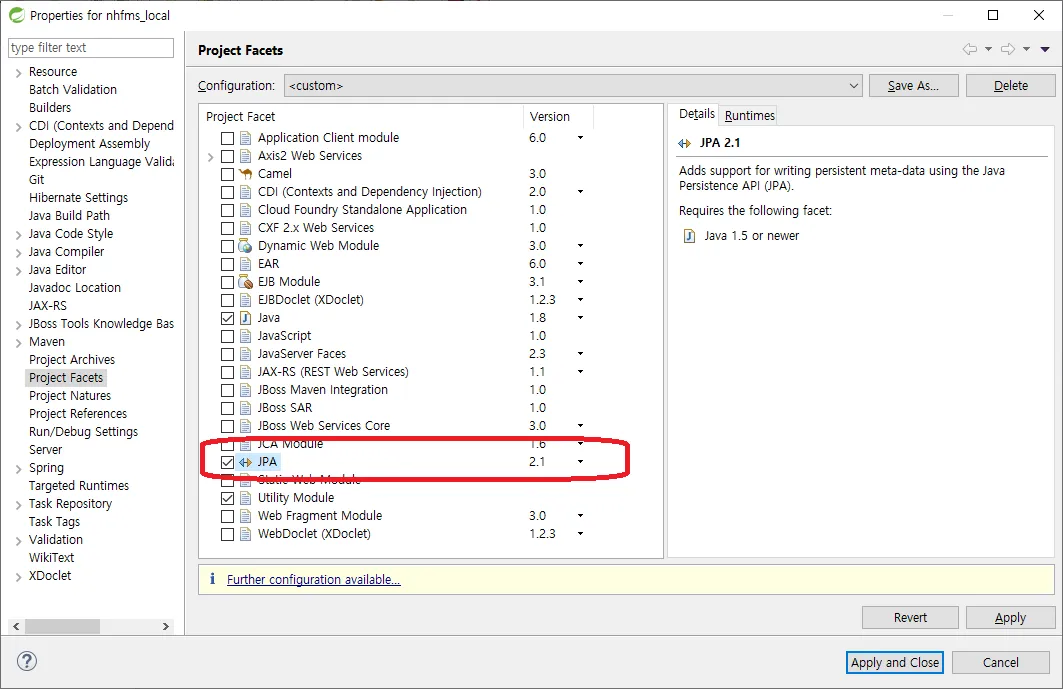This screenshot has width=1063, height=689.
Task: Click the Application Client module document icon
Action: [245, 138]
